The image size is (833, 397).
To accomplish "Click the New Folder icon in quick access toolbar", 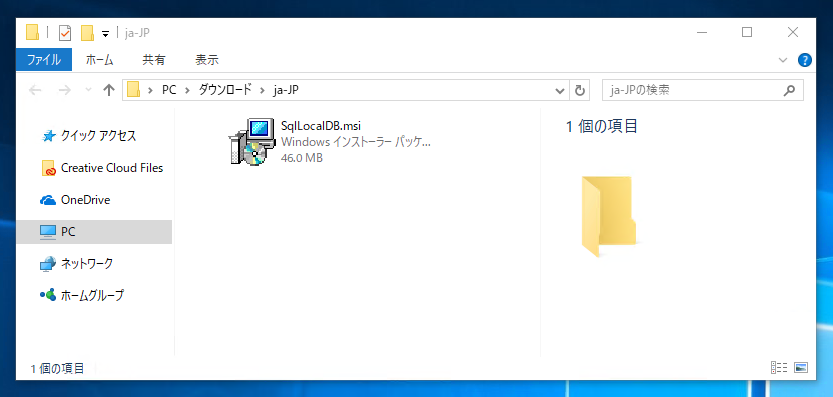I will click(87, 33).
